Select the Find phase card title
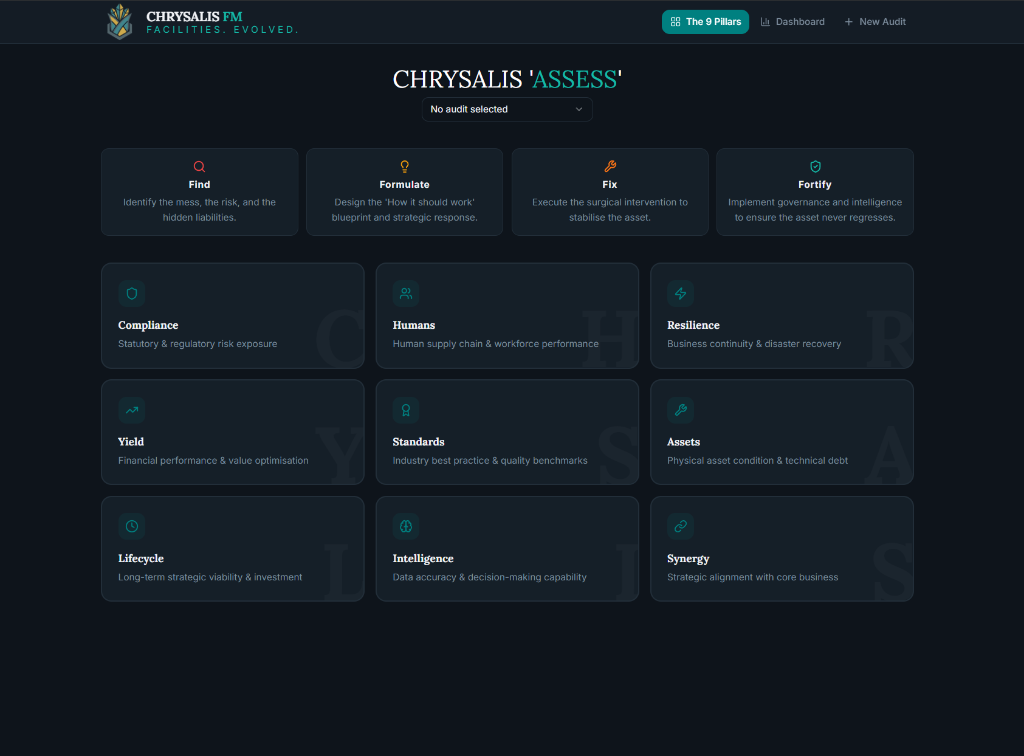Screen dimensions: 1024x756 (199, 185)
